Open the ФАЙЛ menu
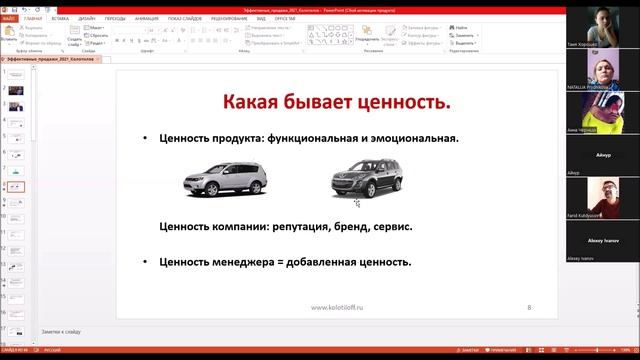 click(x=9, y=19)
